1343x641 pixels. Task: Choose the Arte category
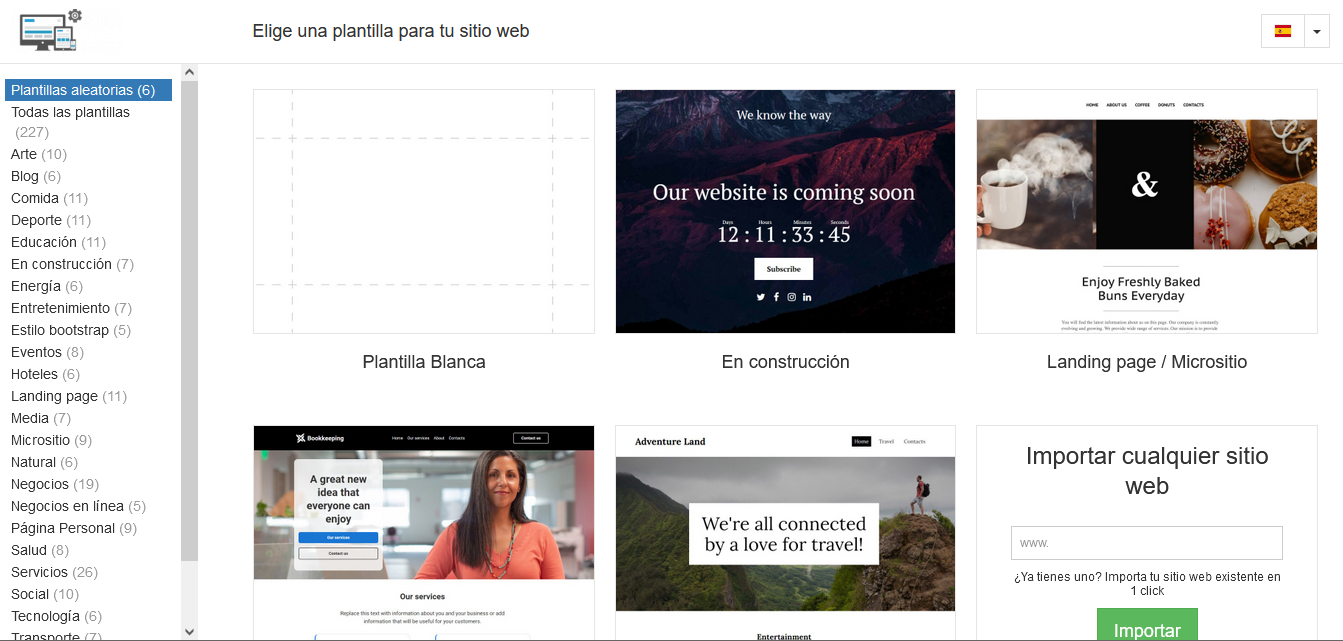[24, 154]
